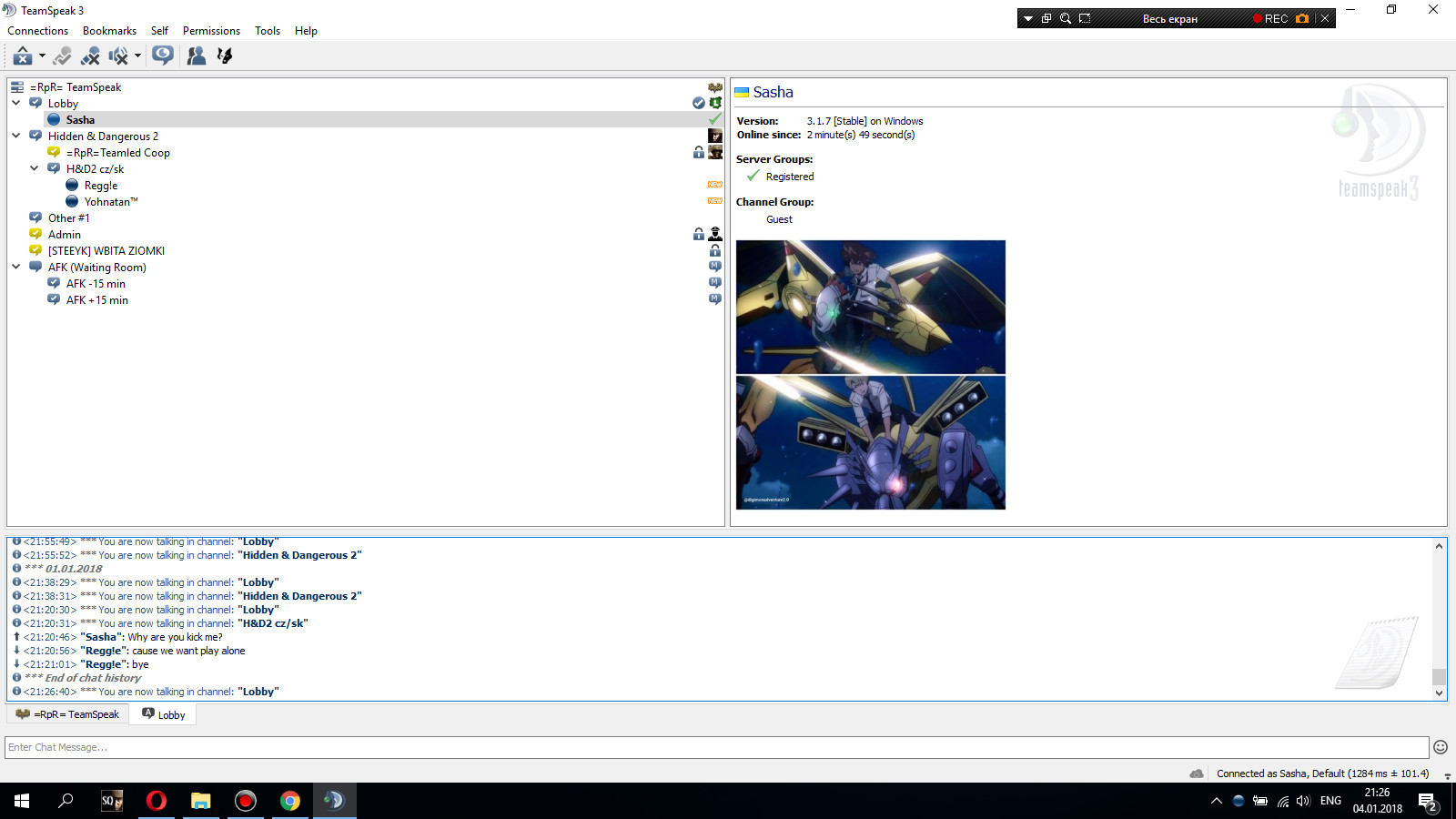Click the cloud sync icon in status bar
Viewport: 1456px width, 819px height.
click(x=1197, y=773)
